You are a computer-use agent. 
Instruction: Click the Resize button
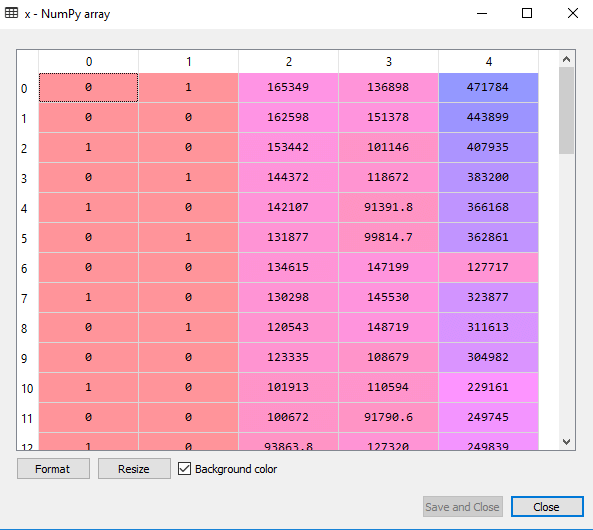coord(134,469)
